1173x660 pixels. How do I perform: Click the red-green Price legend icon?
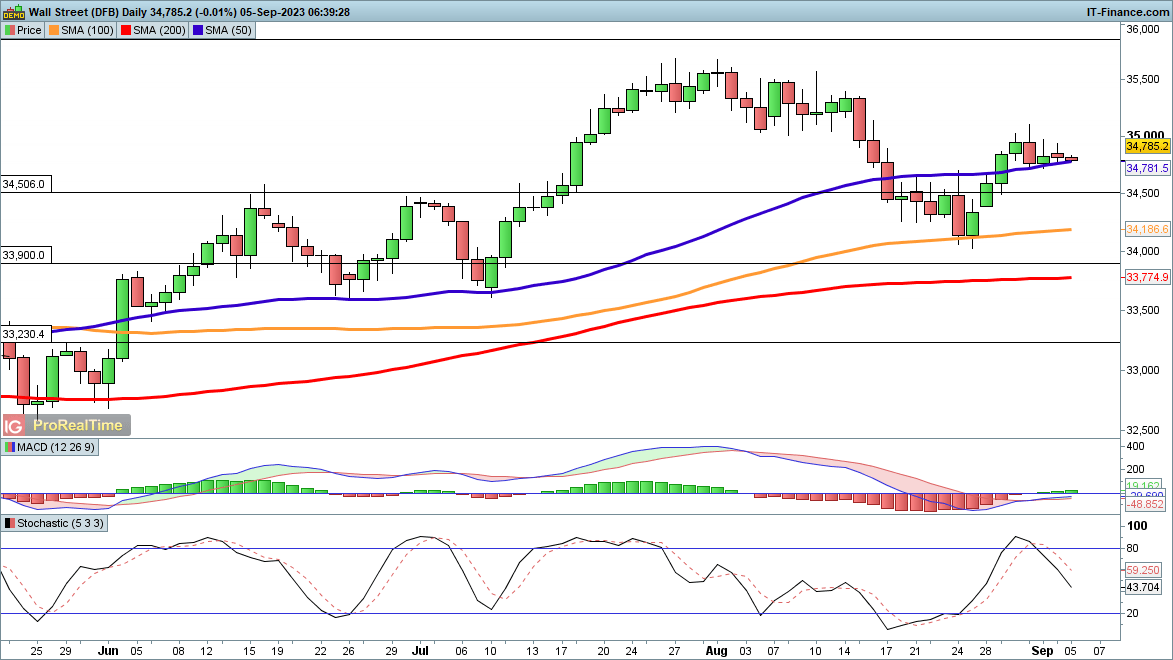[10, 30]
